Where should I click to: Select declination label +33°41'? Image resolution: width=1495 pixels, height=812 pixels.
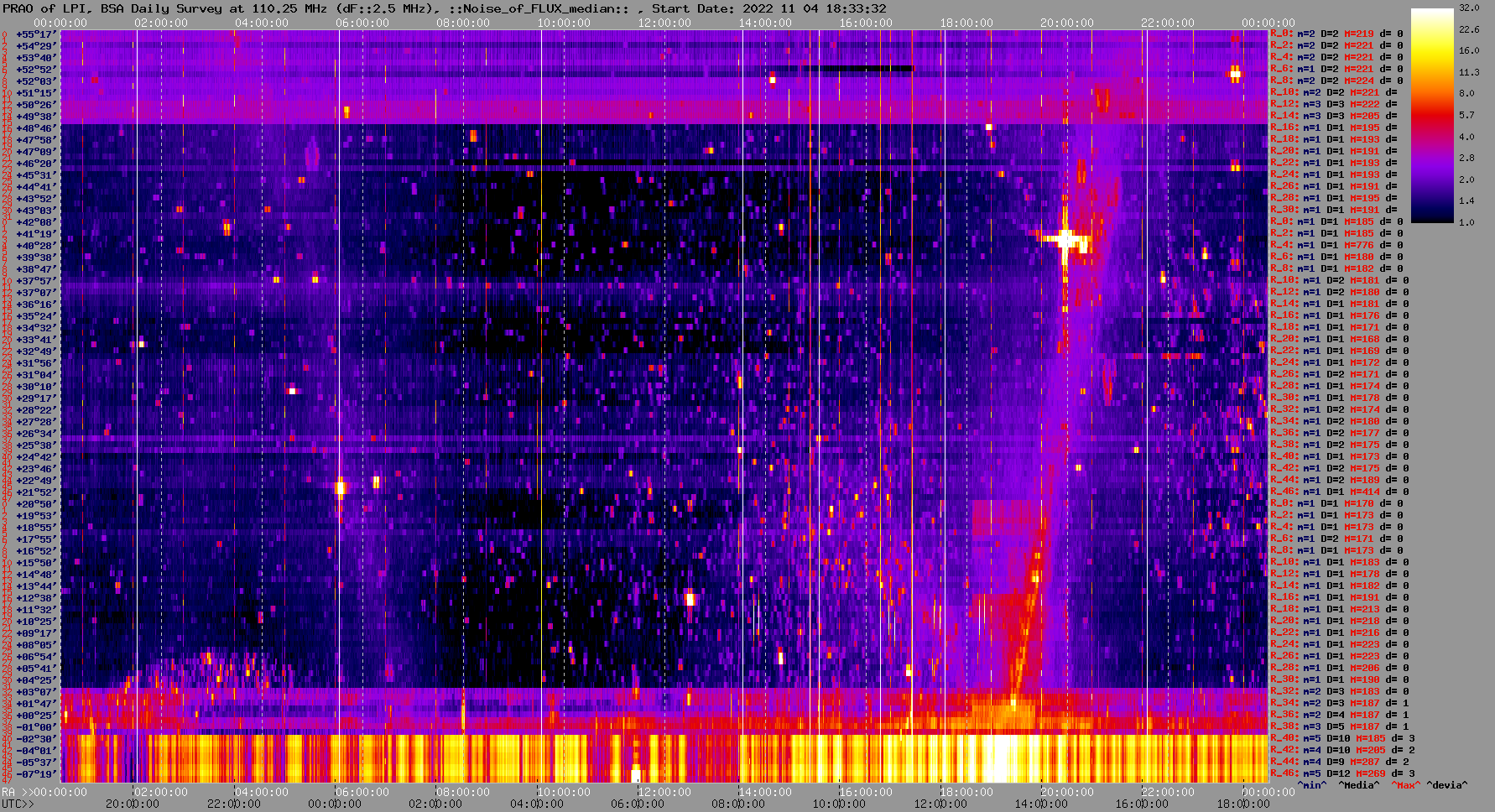pos(35,340)
